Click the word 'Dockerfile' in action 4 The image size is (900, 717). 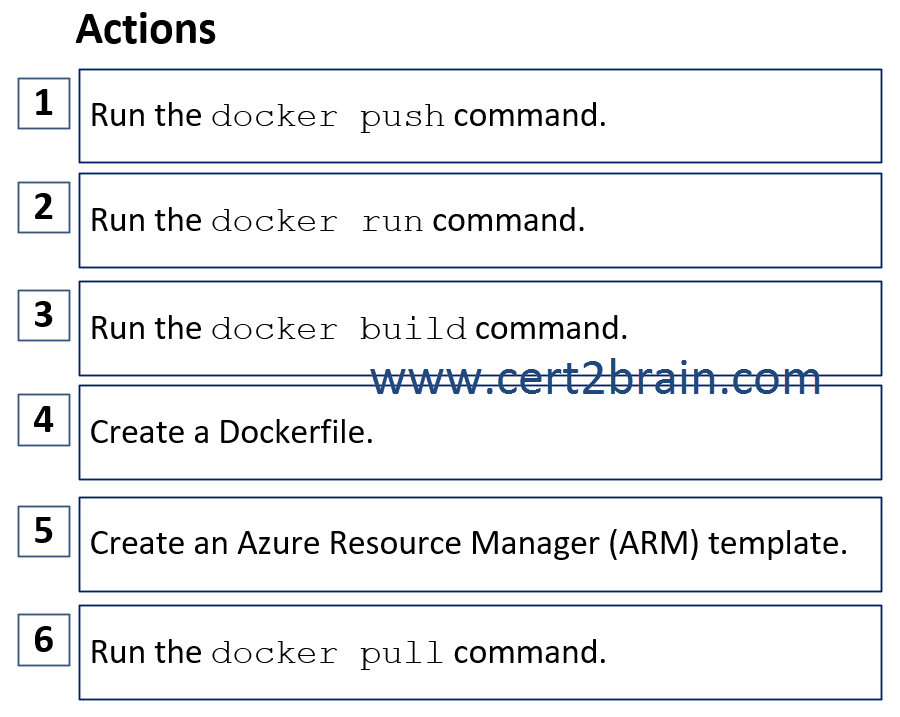pyautogui.click(x=296, y=432)
